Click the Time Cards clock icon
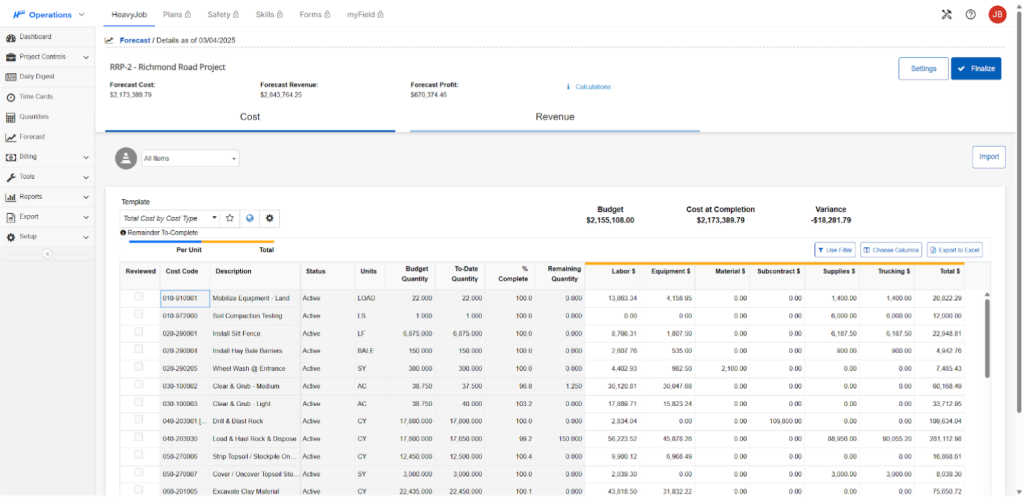This screenshot has height=497, width=1024. (x=11, y=97)
